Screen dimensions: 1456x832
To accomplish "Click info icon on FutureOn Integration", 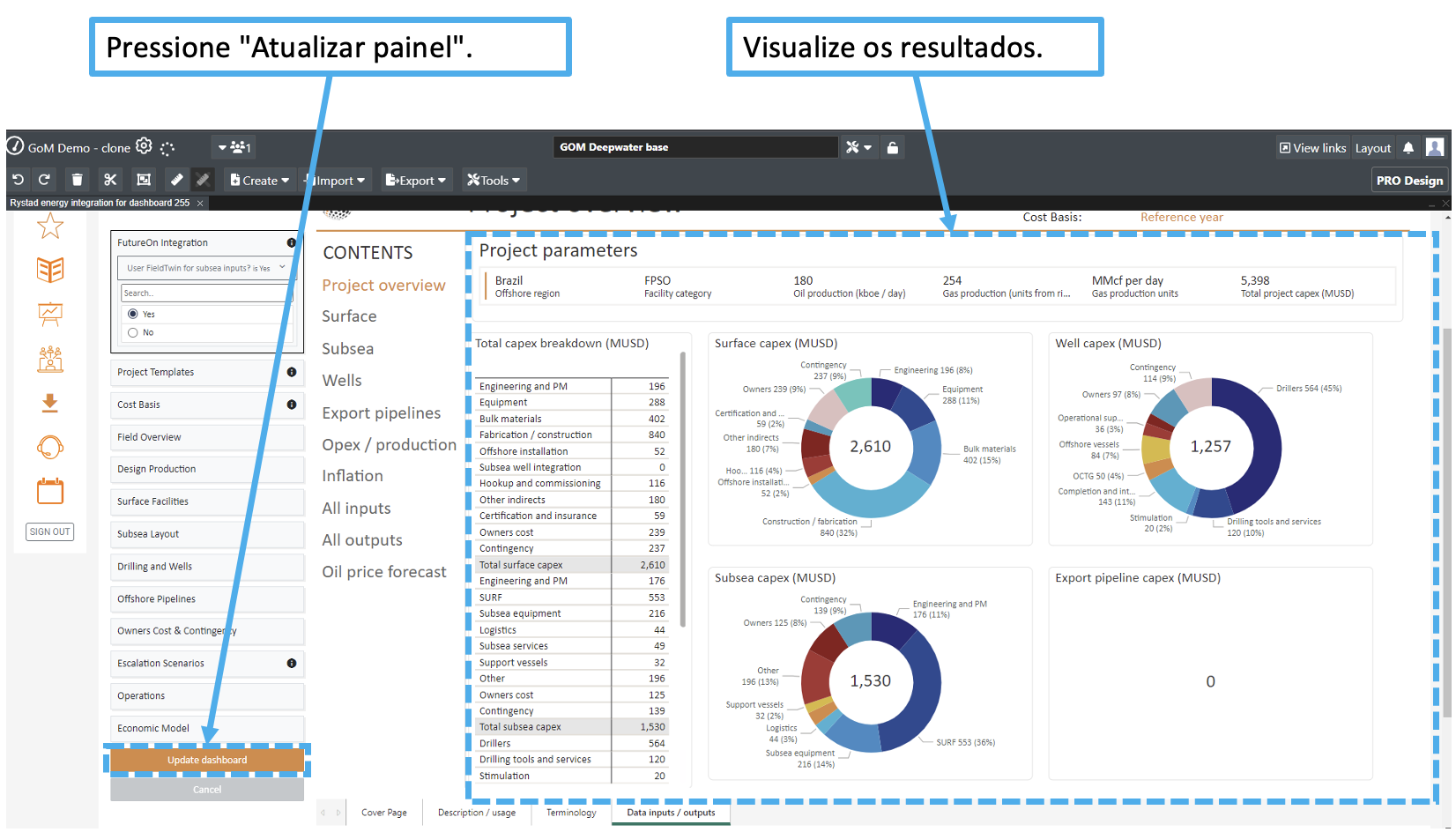I will click(x=291, y=242).
